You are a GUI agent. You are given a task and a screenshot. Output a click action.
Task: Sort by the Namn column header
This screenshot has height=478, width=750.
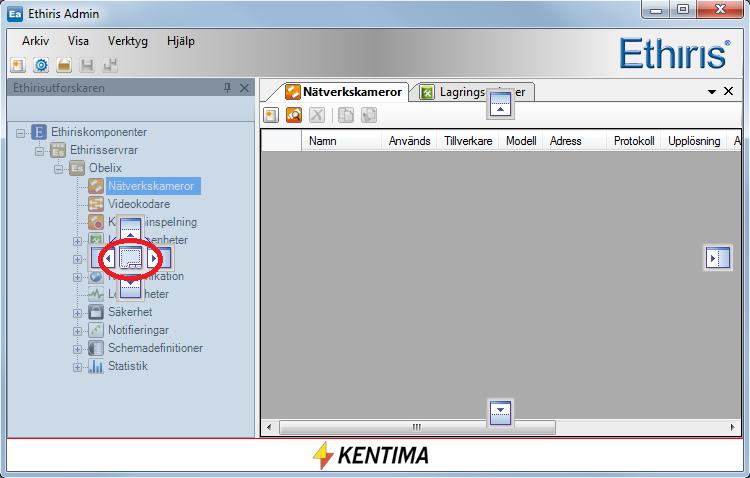click(341, 141)
